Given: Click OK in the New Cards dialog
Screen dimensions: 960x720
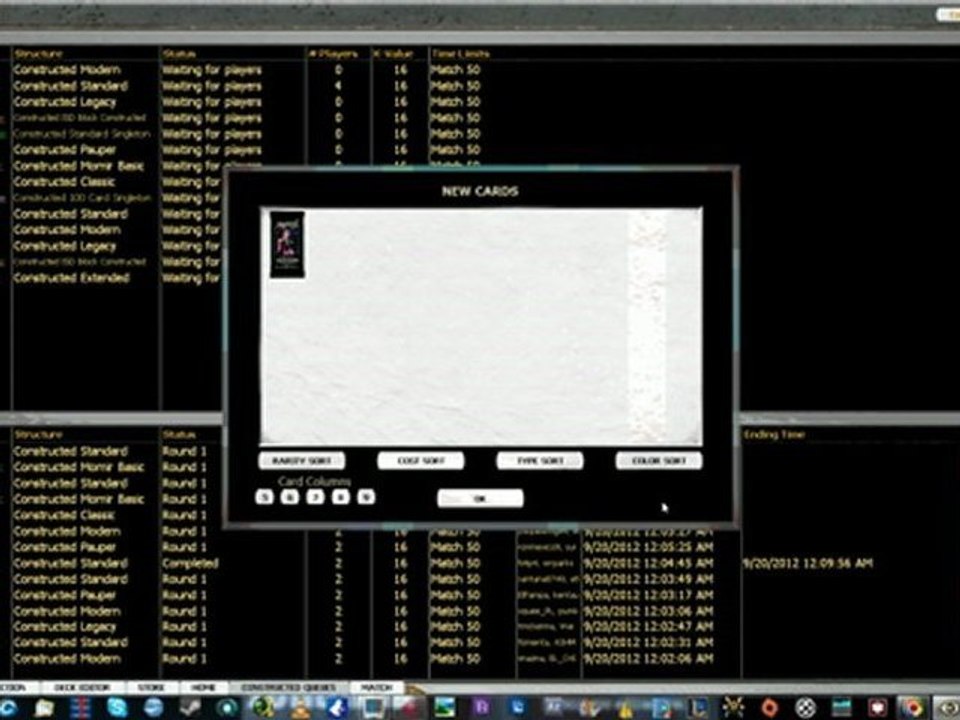Looking at the screenshot, I should pyautogui.click(x=480, y=498).
